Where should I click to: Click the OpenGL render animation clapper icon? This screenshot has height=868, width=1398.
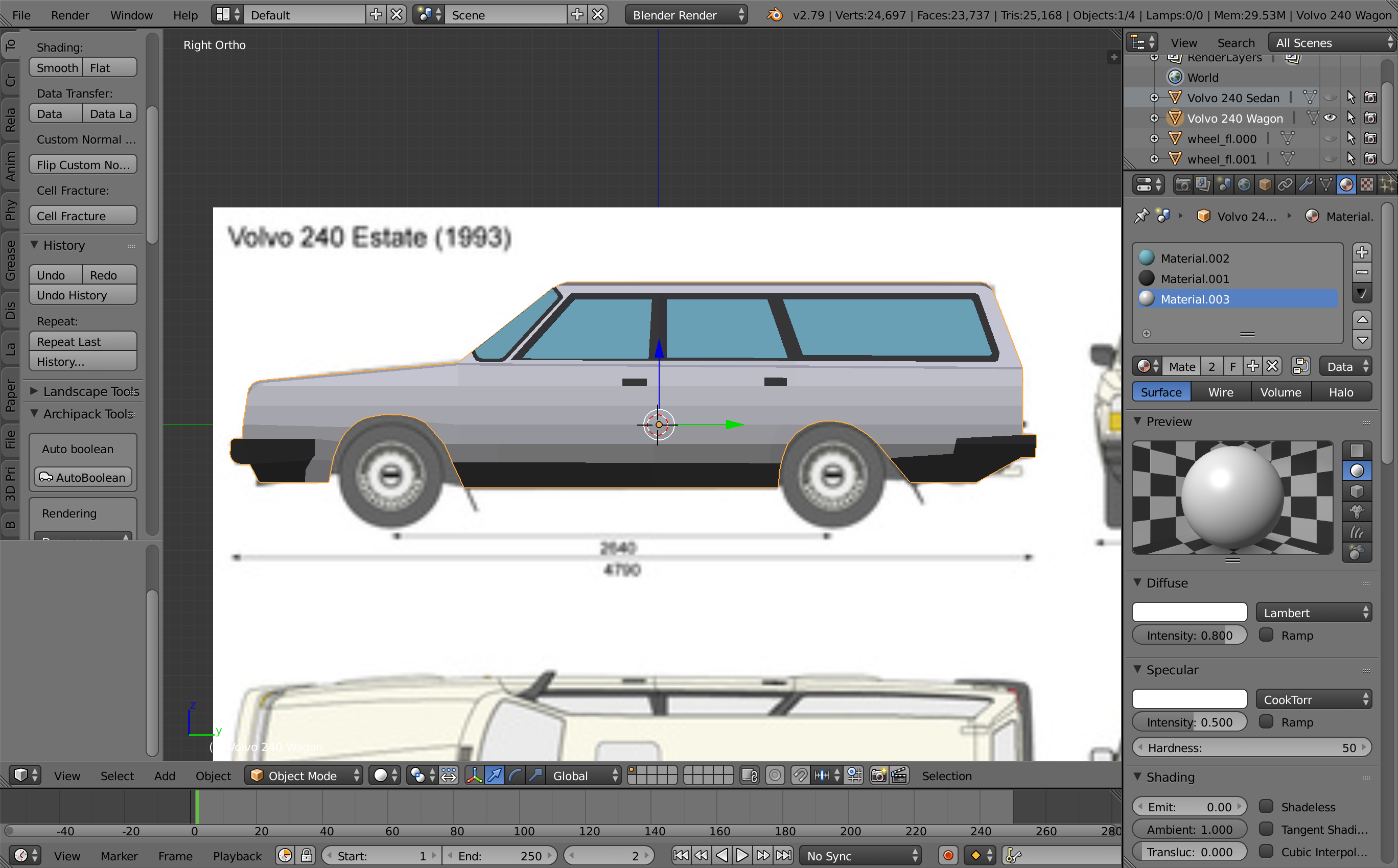click(900, 776)
